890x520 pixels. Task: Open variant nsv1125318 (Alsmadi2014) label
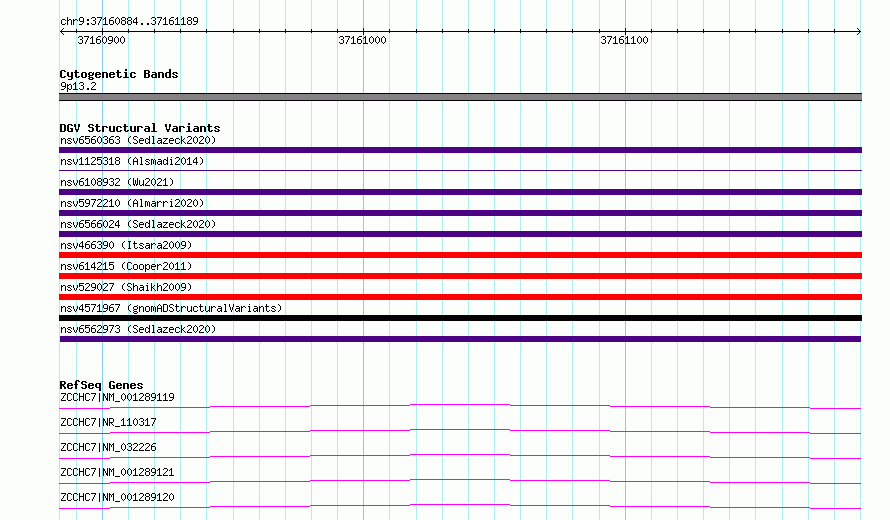(132, 161)
